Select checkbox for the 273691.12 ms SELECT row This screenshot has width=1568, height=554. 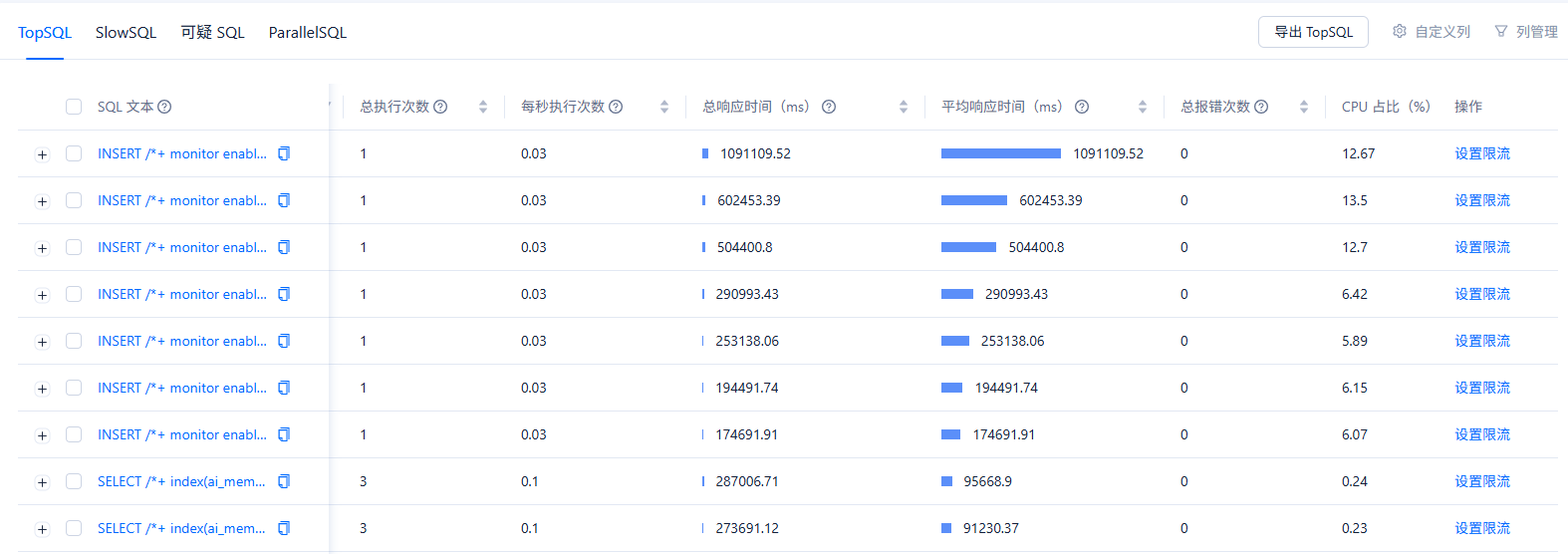74,528
